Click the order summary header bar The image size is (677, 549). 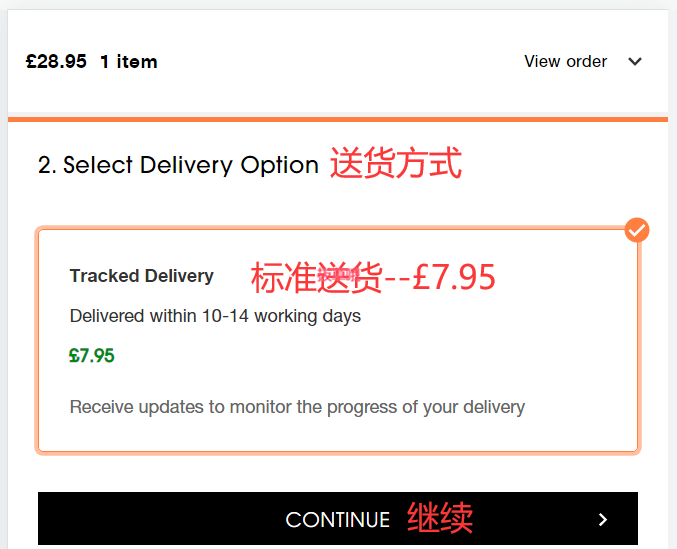(338, 61)
